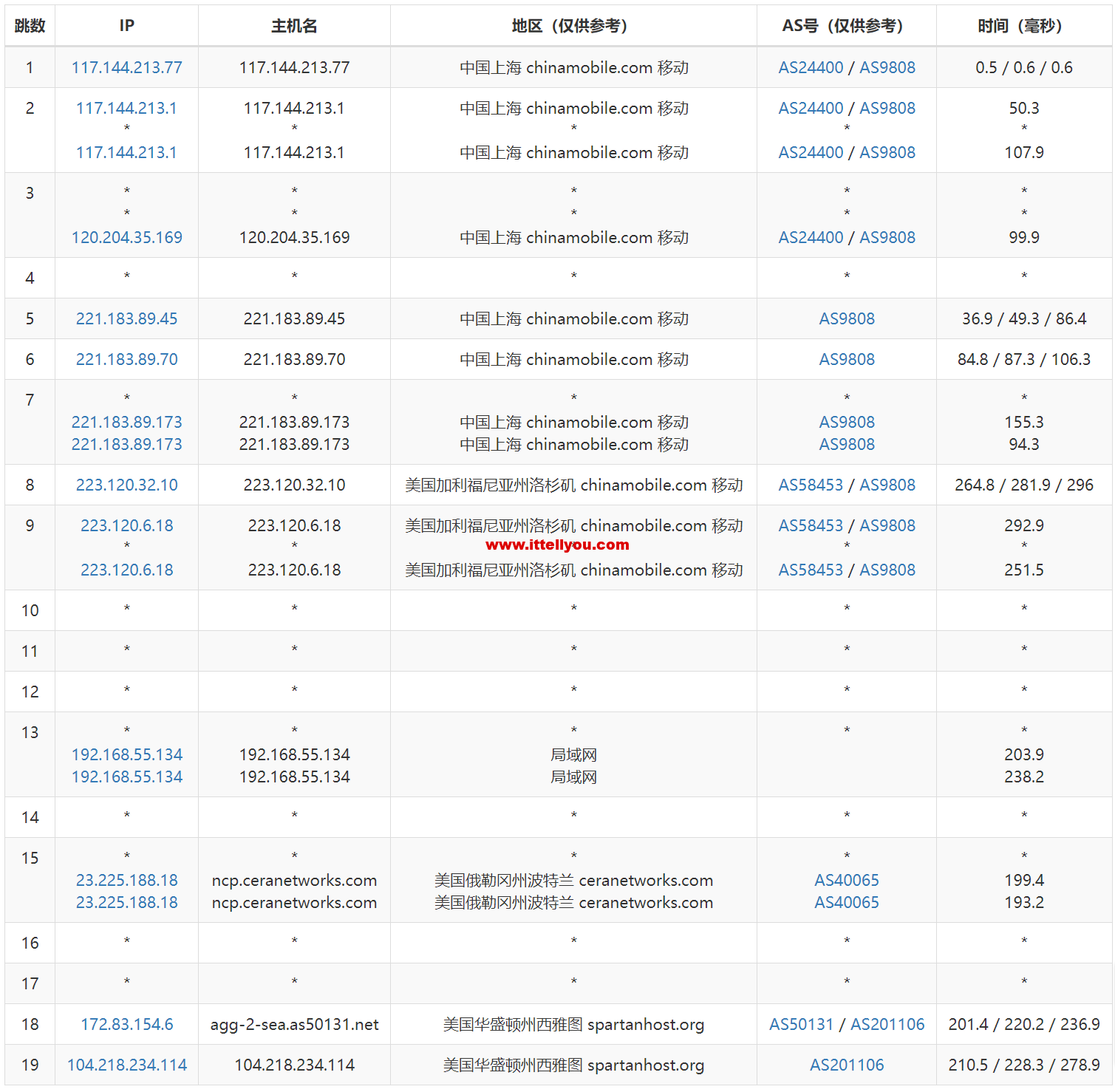Select the time value 238.2 in hop 13
Screen dimensions: 1115x1092
(x=1024, y=777)
